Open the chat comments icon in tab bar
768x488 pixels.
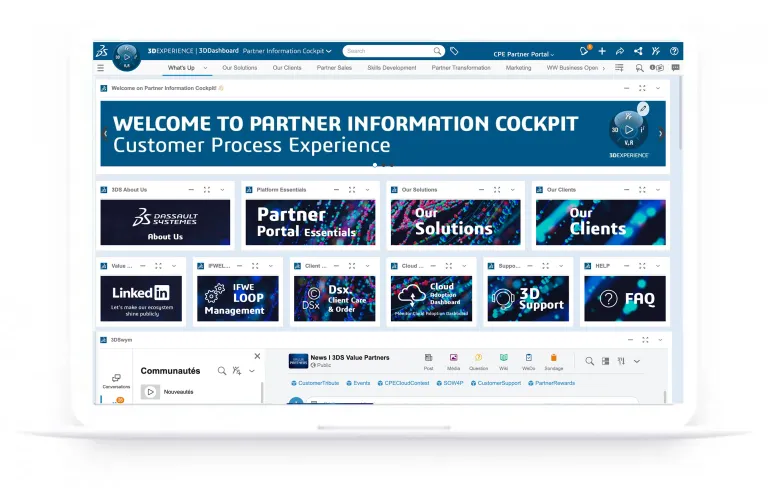675,68
